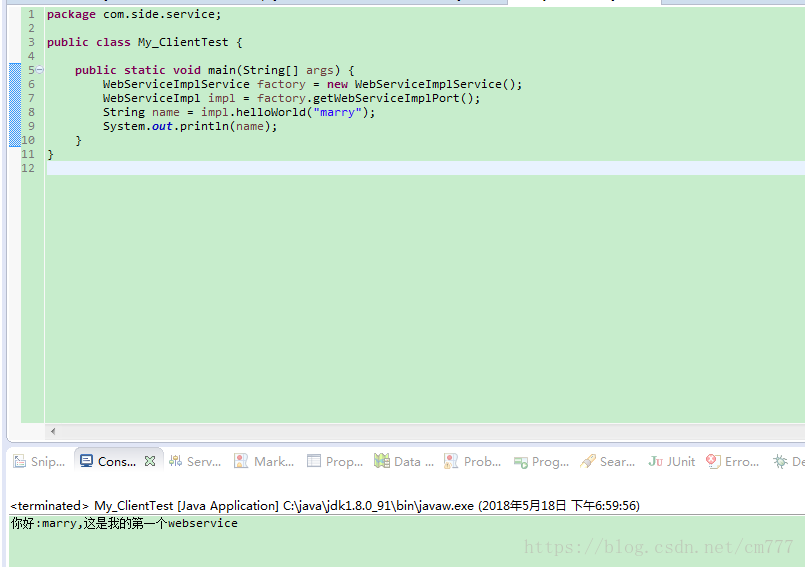
Task: Open the Markers view tab
Action: pos(264,461)
